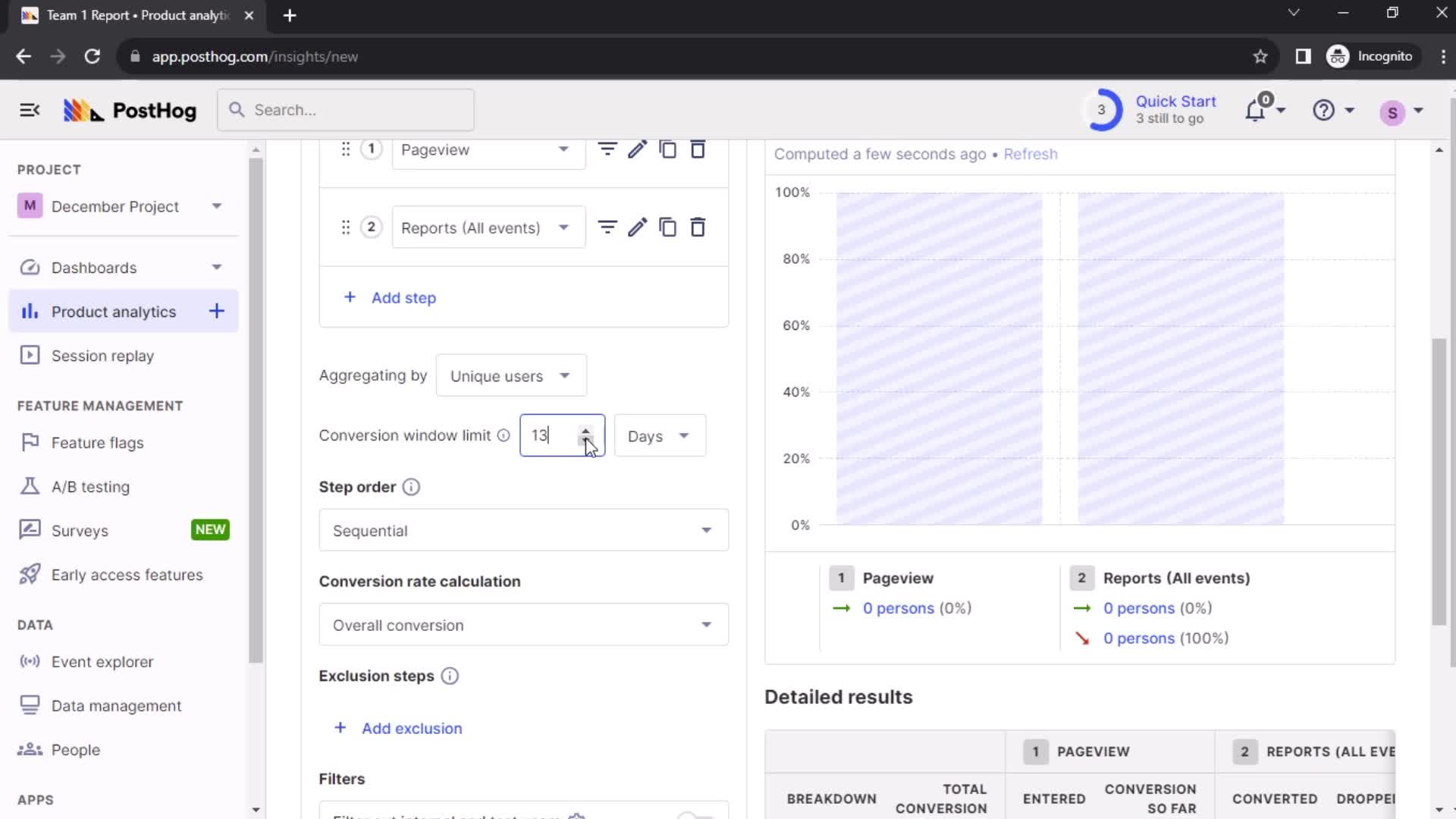Click the Refresh link to recompute results

pos(1029,153)
